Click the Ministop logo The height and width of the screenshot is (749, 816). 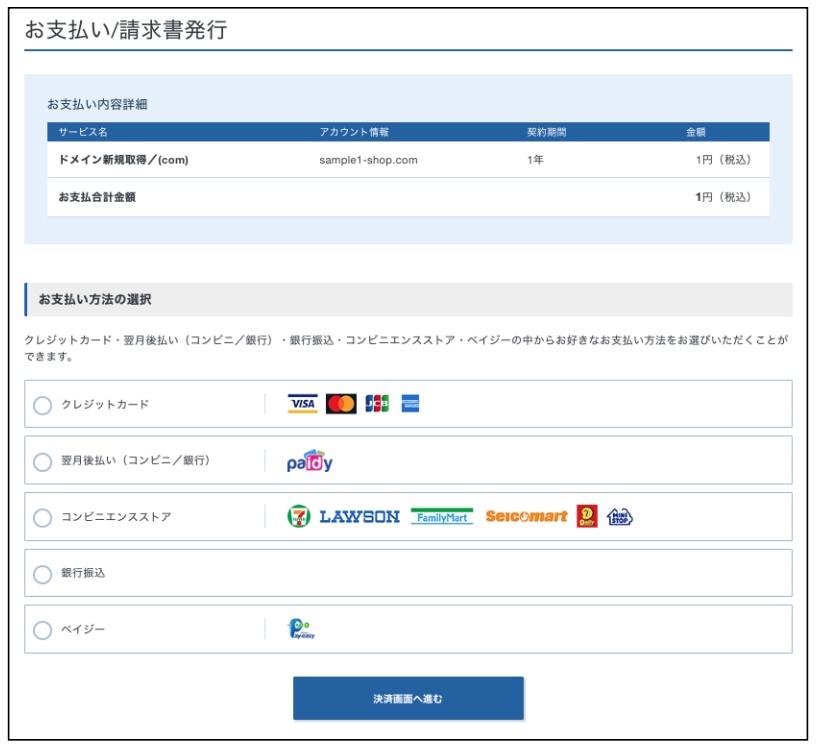[620, 517]
